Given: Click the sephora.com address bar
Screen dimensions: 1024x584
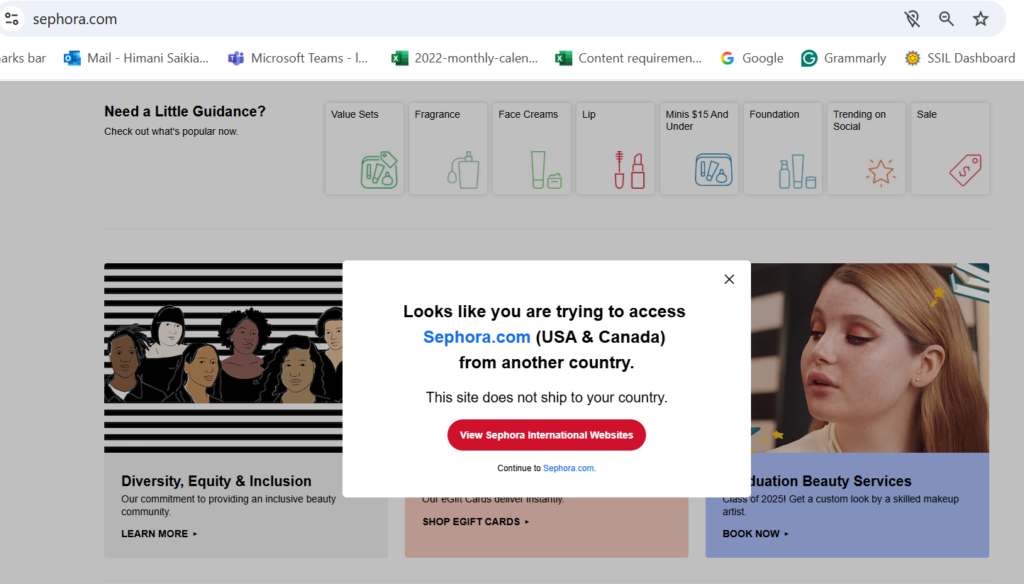Looking at the screenshot, I should [x=400, y=19].
